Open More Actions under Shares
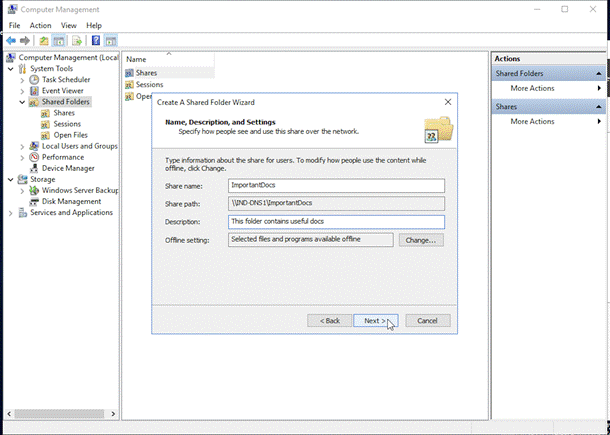Screen dimensions: 610x435 click(x=549, y=121)
